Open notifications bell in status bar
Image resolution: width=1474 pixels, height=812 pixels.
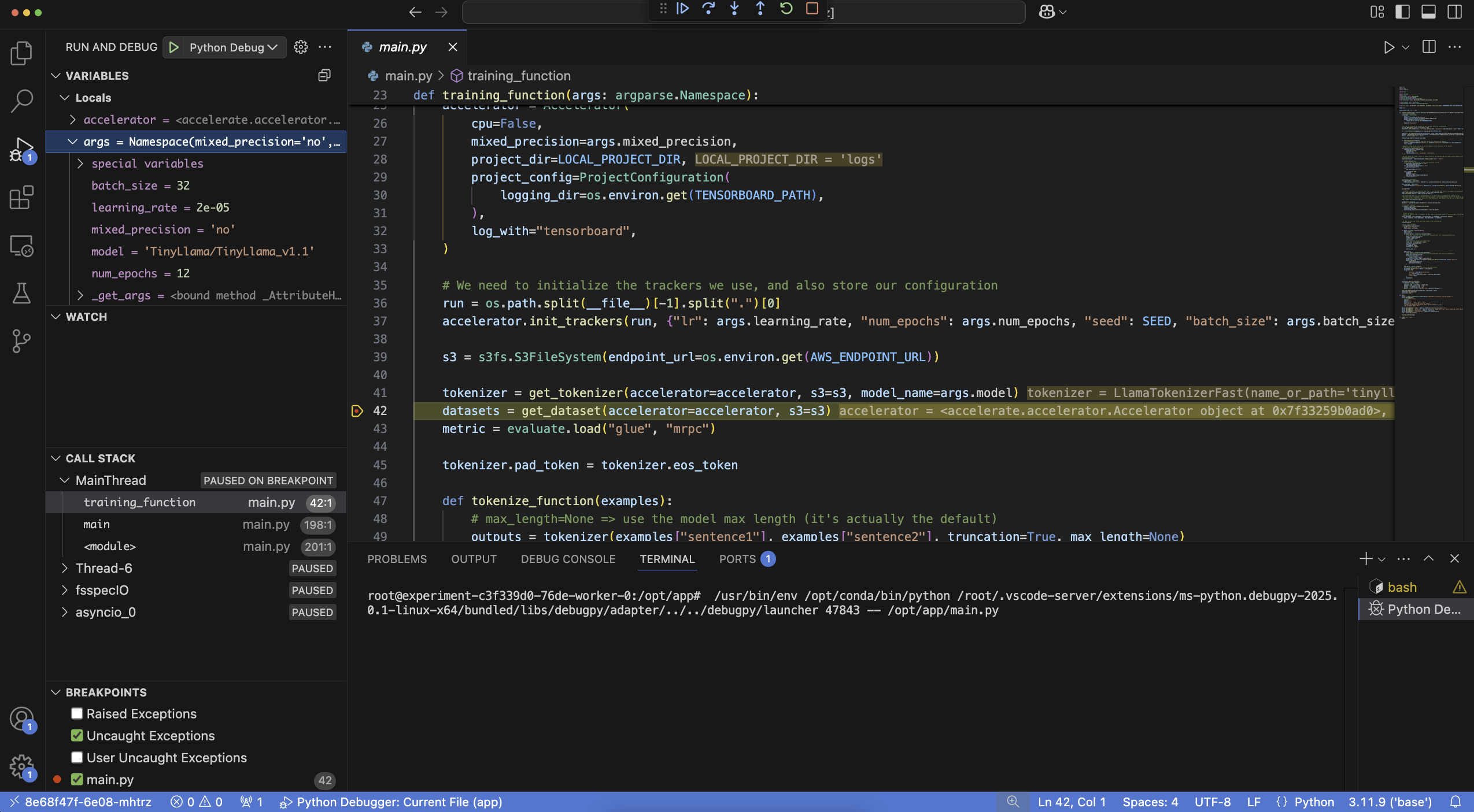coord(1455,802)
